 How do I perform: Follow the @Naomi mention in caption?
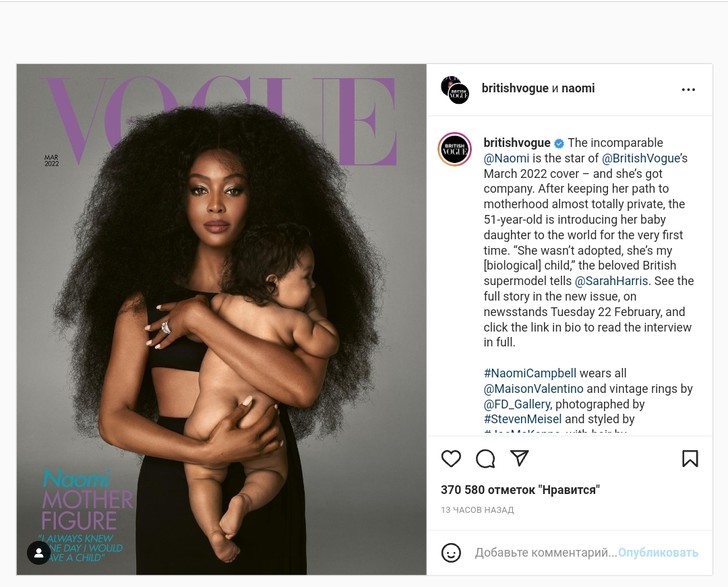click(506, 158)
